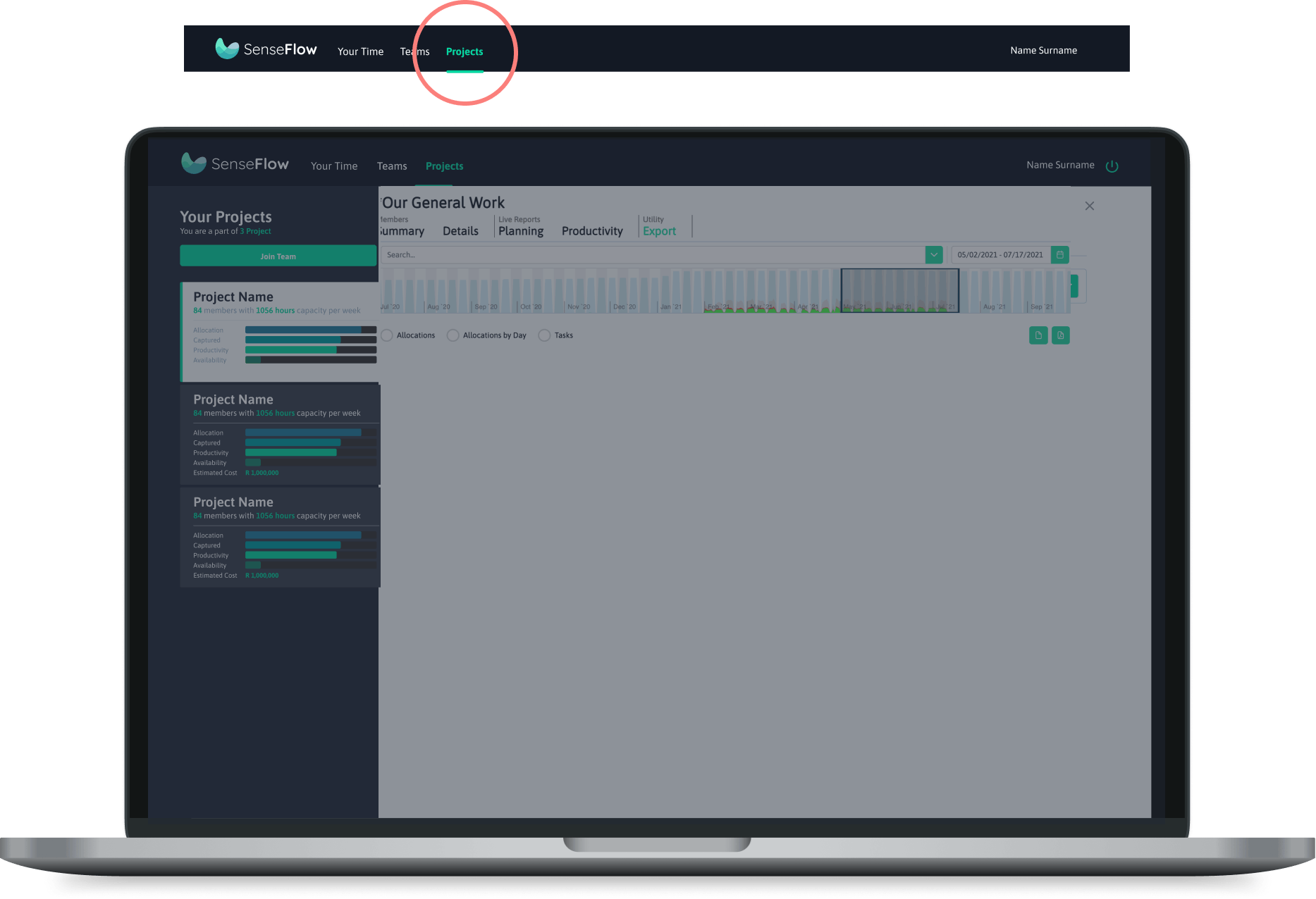Click the Availability bar in the highlighted project card
Image resolution: width=1316 pixels, height=899 pixels.
tap(310, 360)
